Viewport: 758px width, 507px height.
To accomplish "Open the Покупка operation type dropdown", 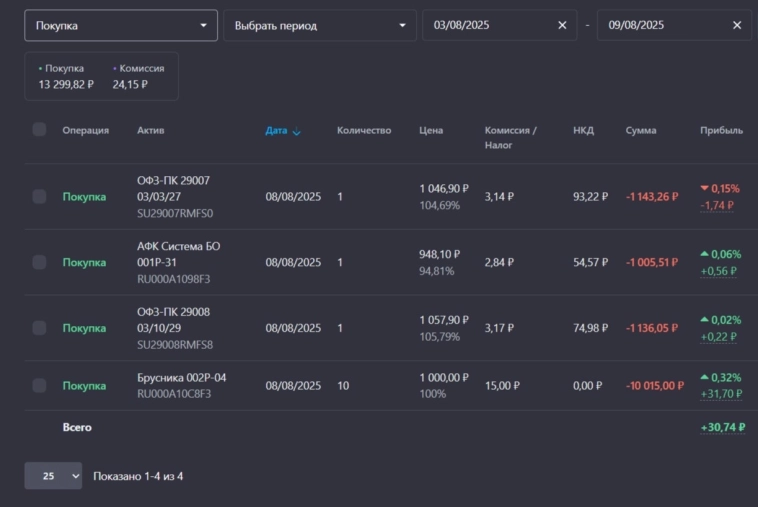I will [120, 25].
